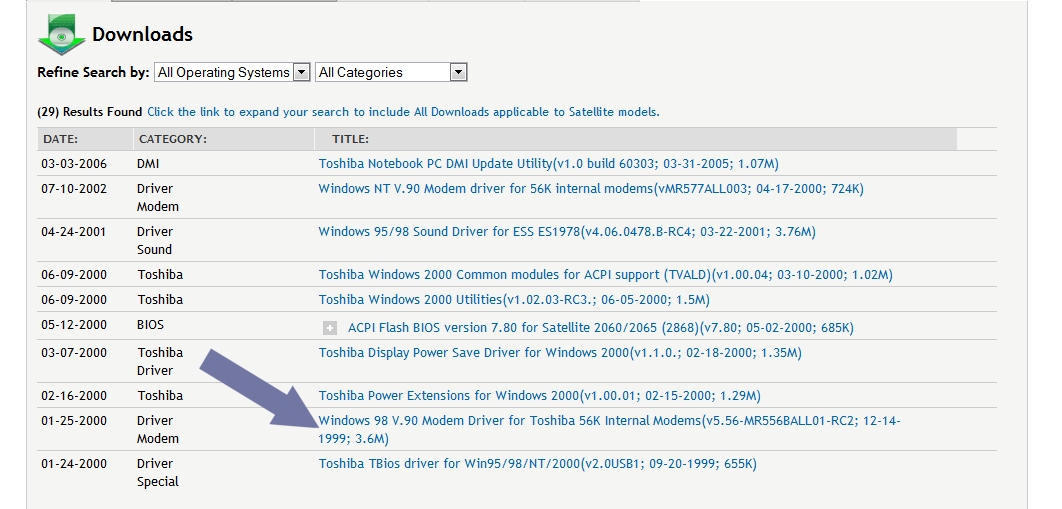Click the DATE column header
Image resolution: width=1062 pixels, height=509 pixels.
point(60,139)
